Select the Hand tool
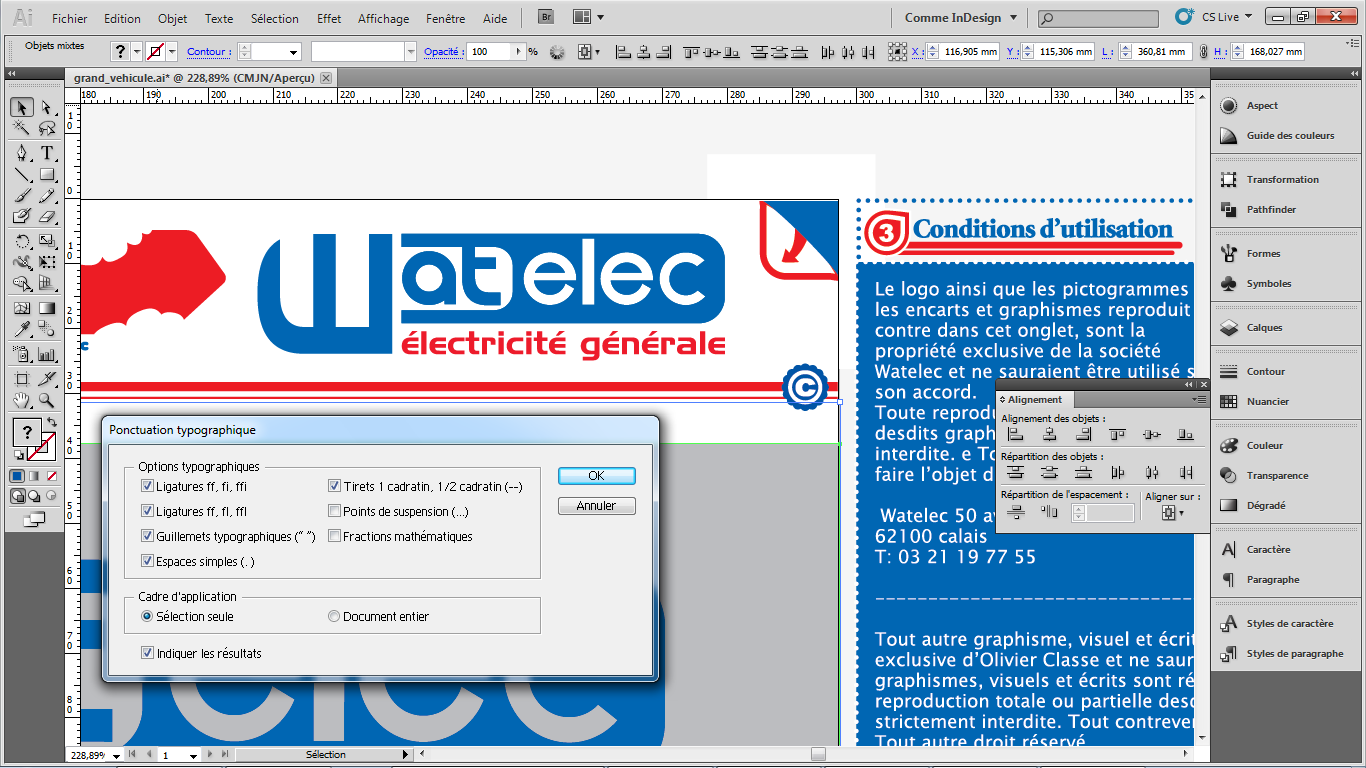1366x768 pixels. click(x=21, y=400)
